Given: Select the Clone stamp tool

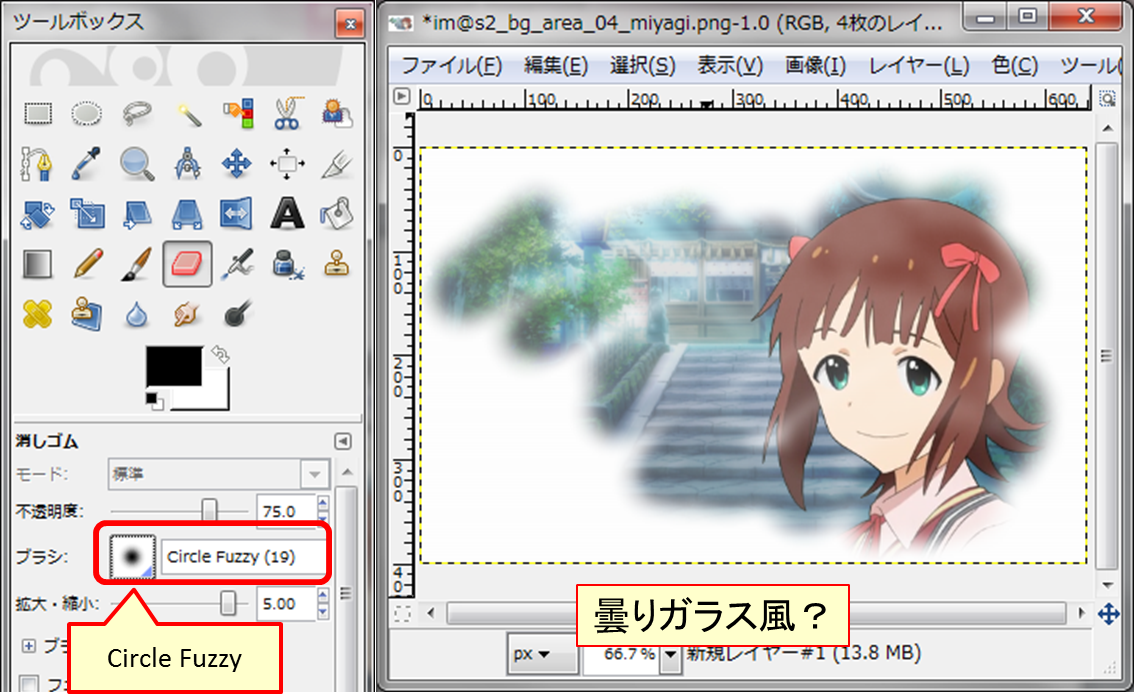Looking at the screenshot, I should [337, 265].
